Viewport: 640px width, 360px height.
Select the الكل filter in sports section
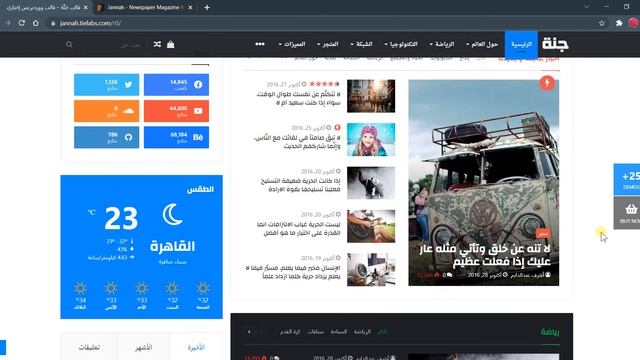tap(382, 332)
